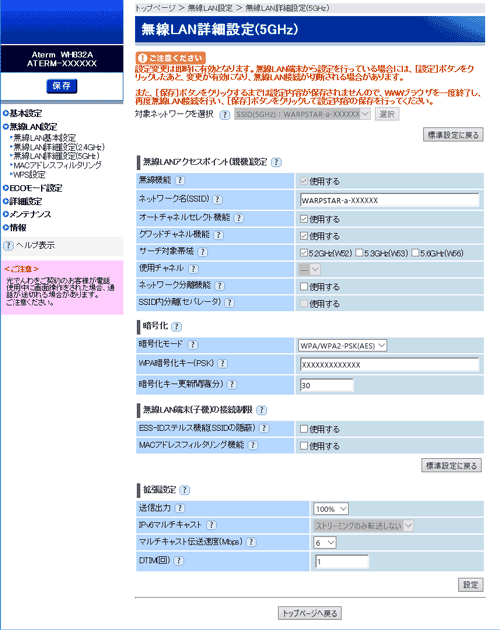Show help for DTIM(回)
Viewport: 500px width, 630px height.
[179, 561]
